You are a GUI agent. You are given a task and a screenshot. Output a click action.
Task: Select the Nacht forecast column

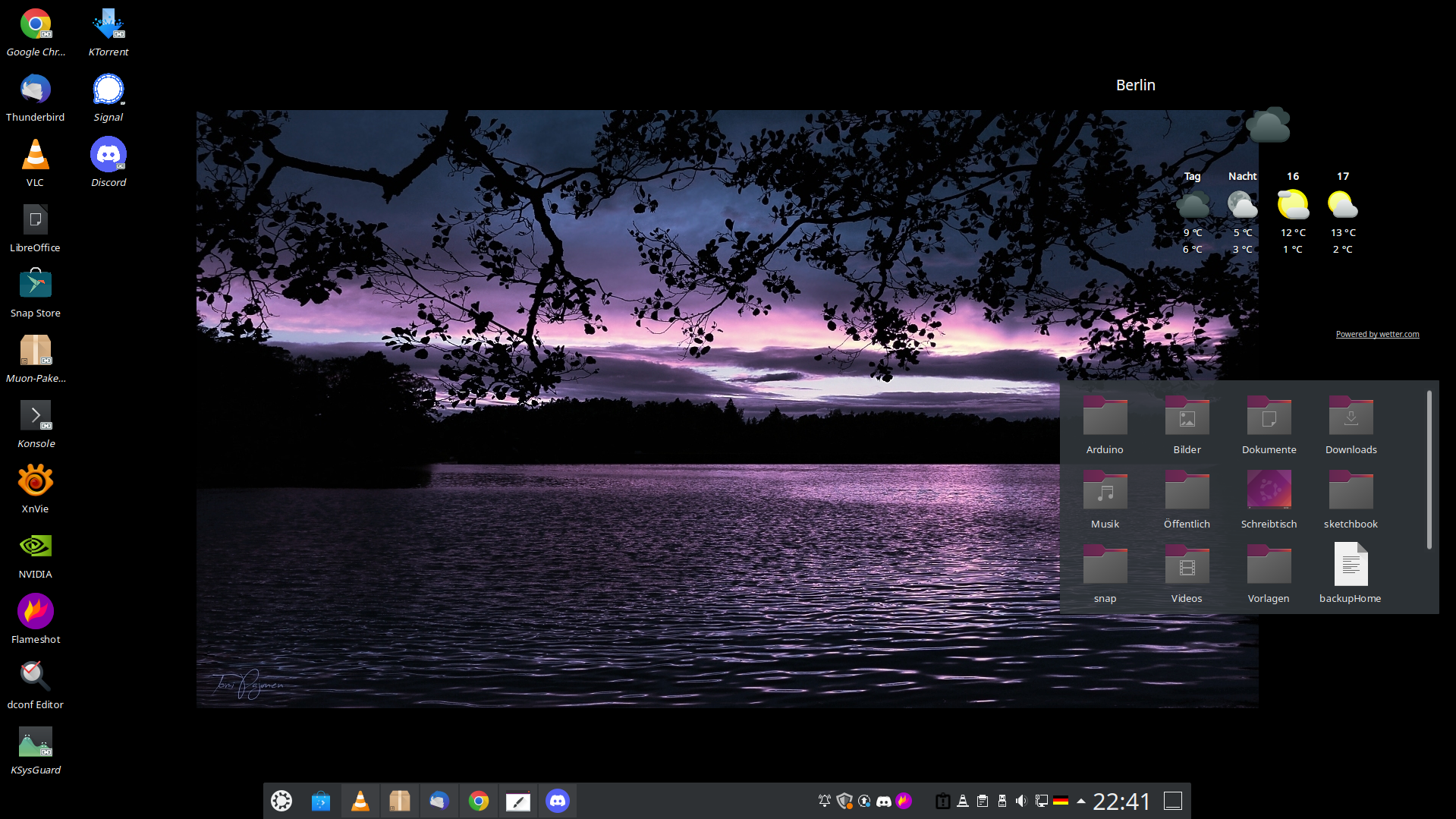pos(1243,213)
